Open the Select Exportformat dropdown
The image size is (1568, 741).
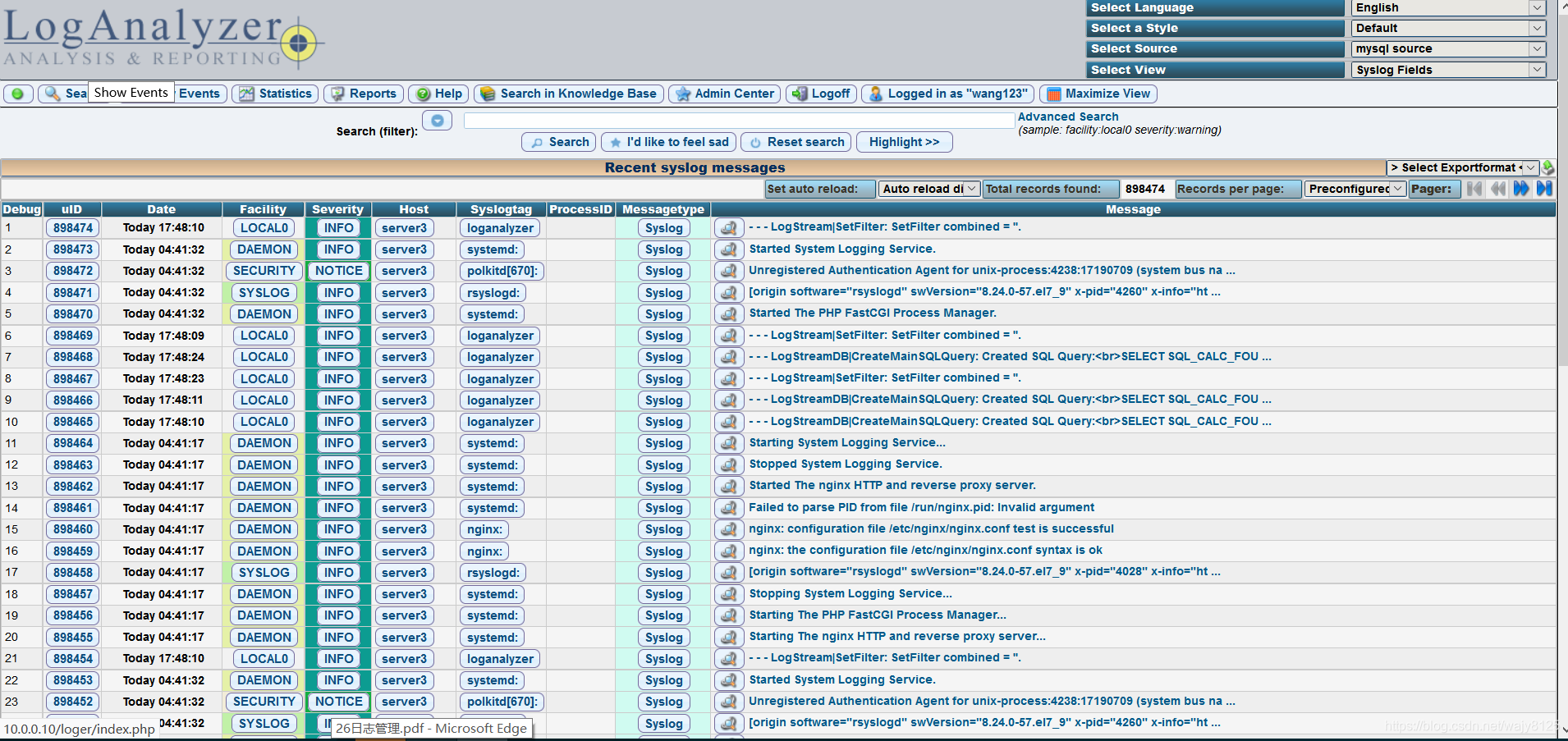[1462, 167]
